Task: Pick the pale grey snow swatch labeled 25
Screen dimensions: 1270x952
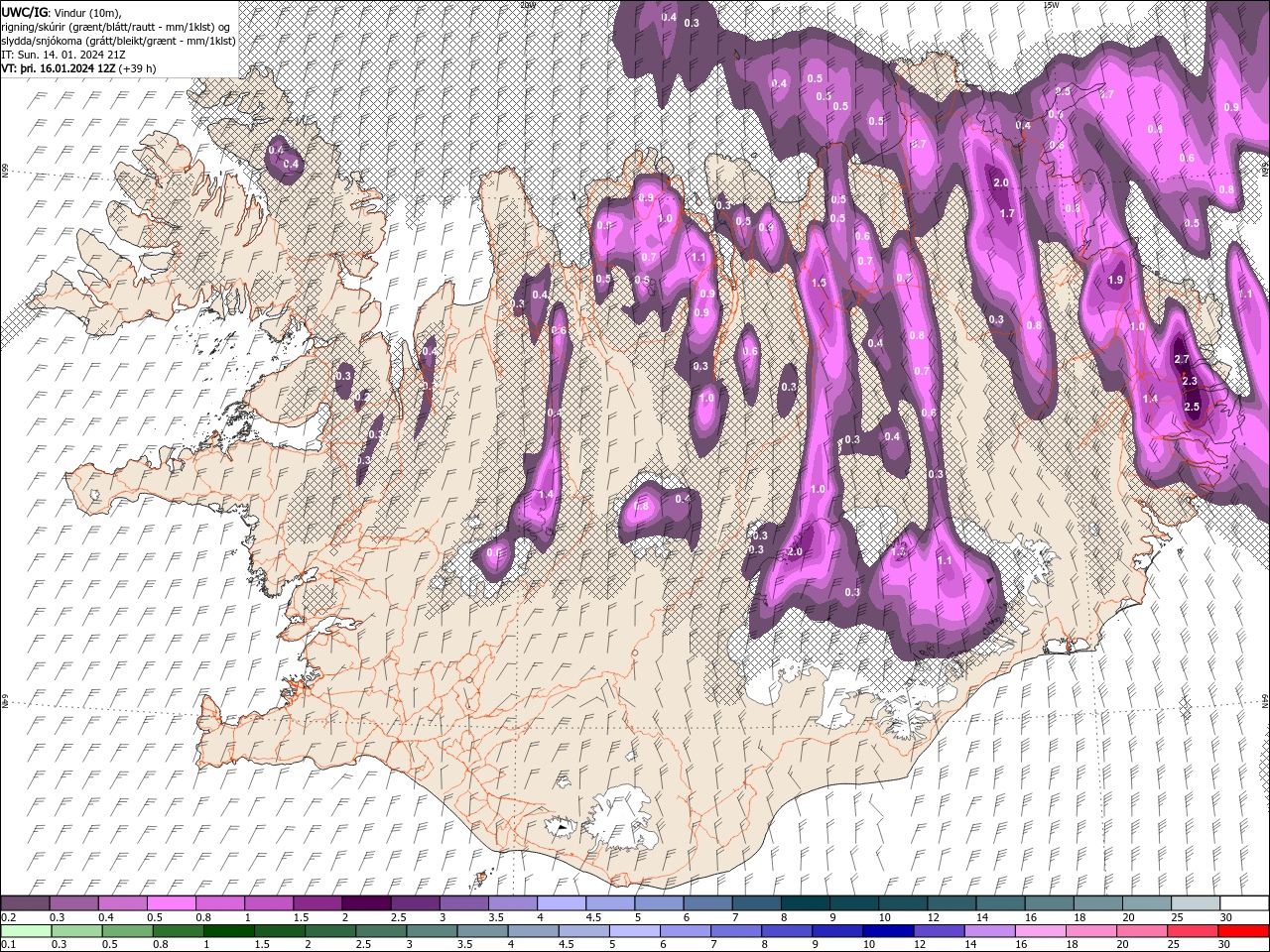Action: click(x=1195, y=902)
